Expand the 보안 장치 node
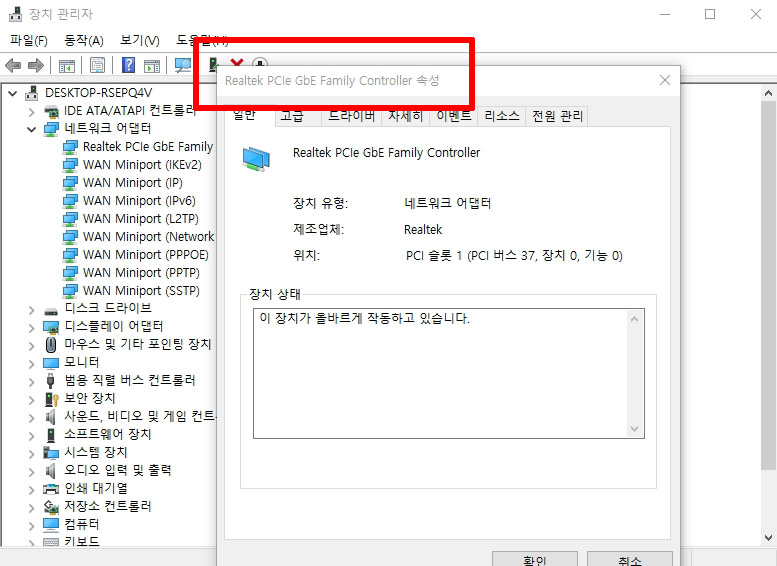The image size is (777, 566). [32, 400]
